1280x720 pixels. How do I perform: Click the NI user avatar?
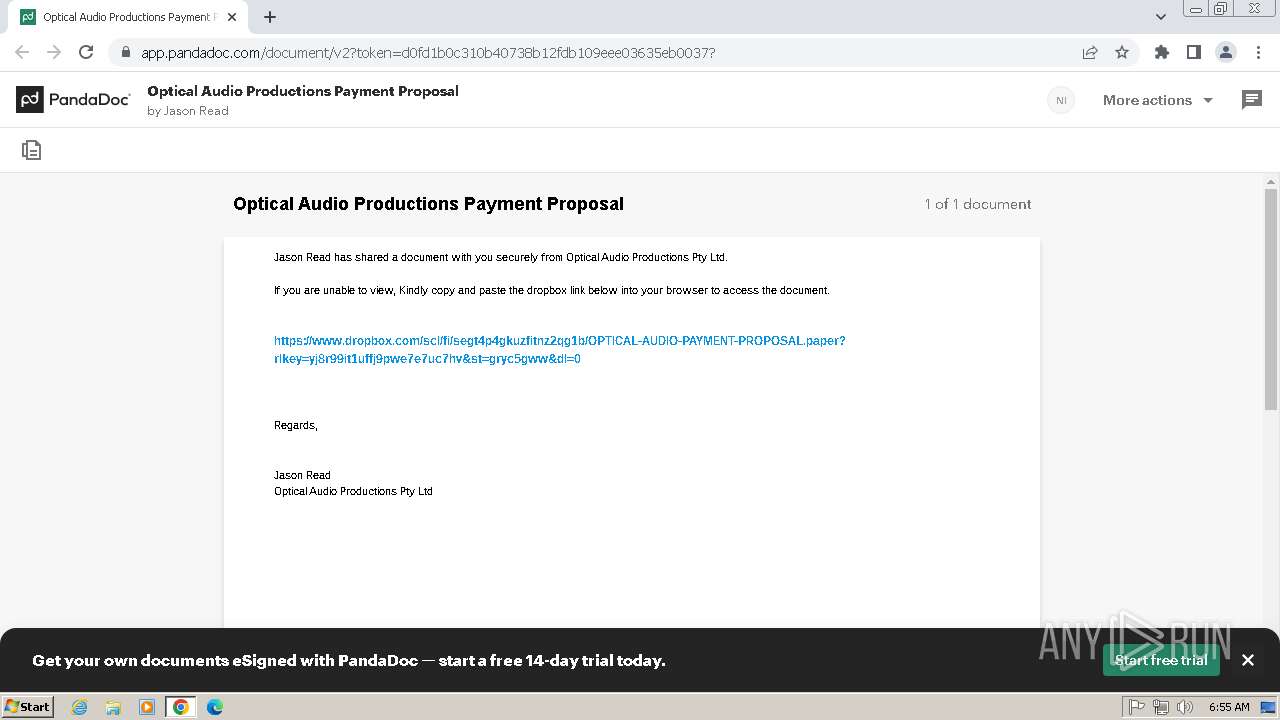1061,100
